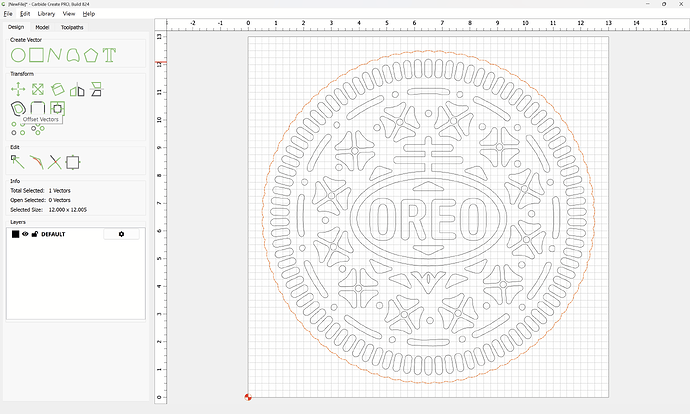Open the Library menu
Image resolution: width=690 pixels, height=414 pixels.
coord(46,14)
